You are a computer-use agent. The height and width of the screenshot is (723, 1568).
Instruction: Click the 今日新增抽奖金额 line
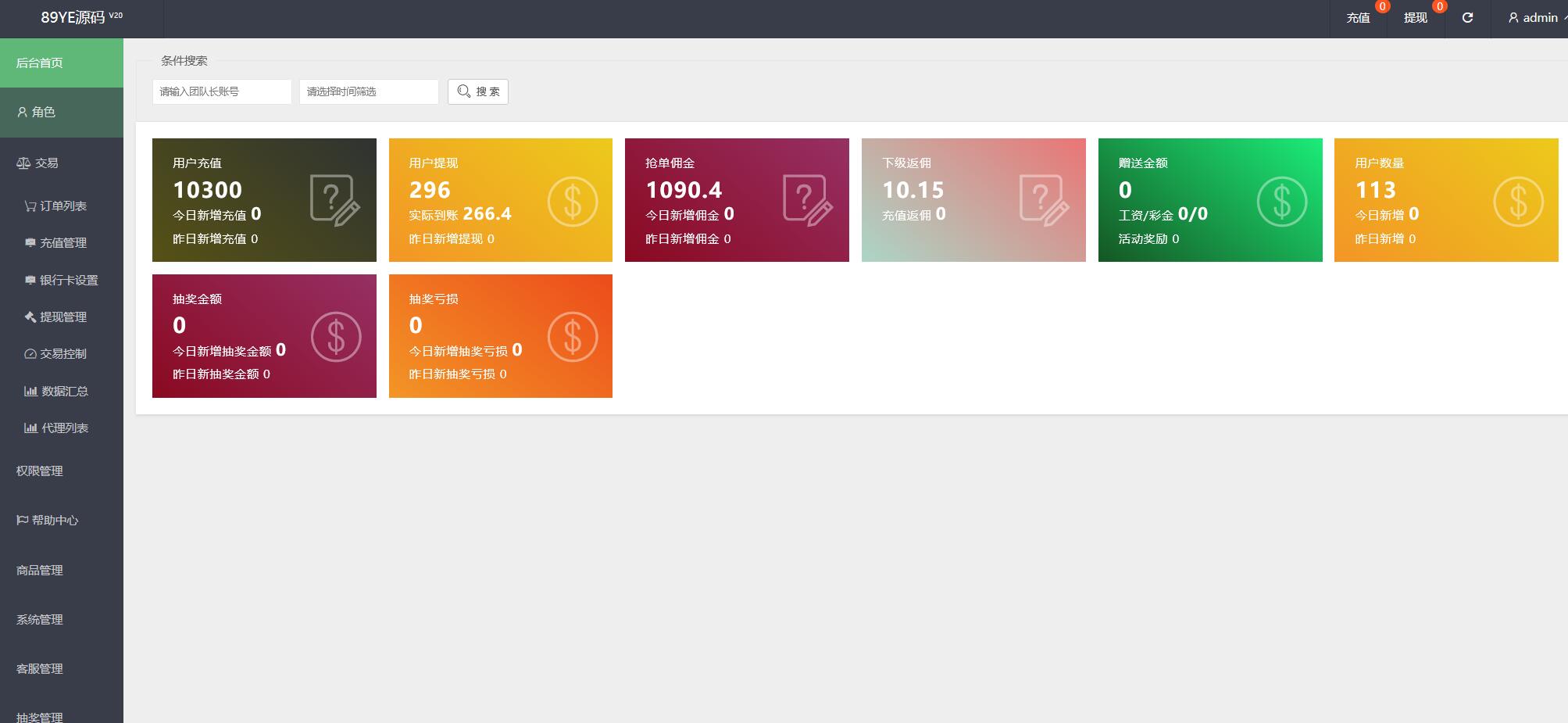229,350
